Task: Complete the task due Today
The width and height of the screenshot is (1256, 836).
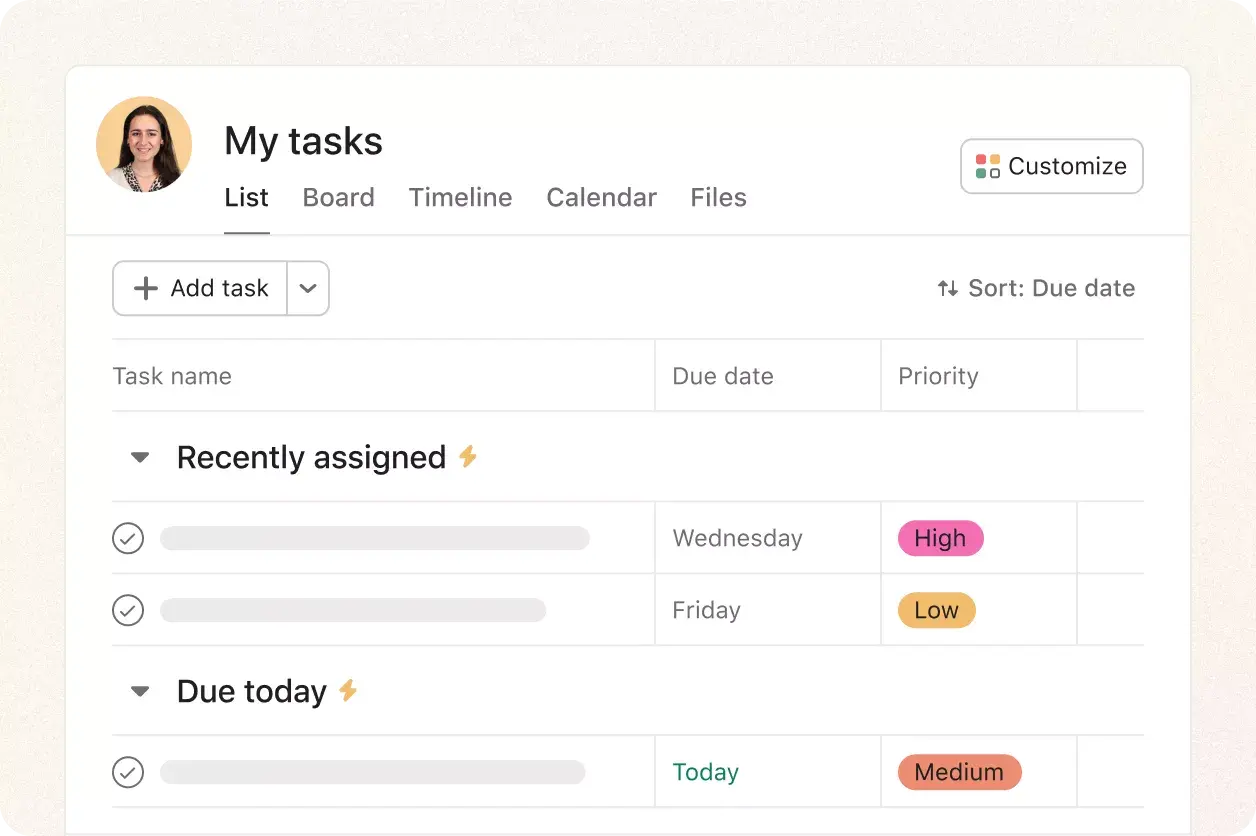Action: (x=128, y=771)
